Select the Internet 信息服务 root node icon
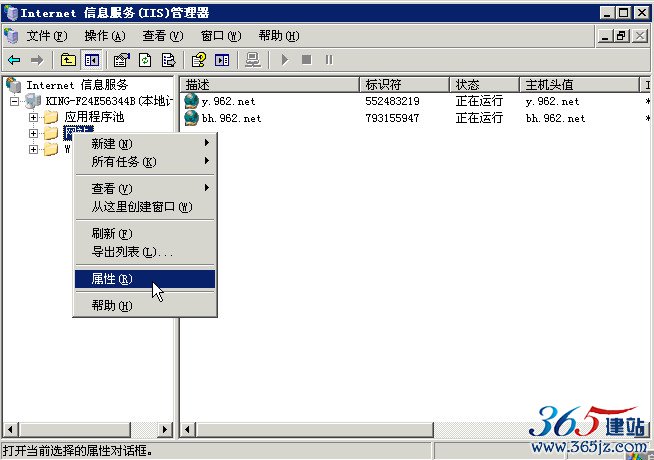654x460 pixels. pyautogui.click(x=13, y=85)
